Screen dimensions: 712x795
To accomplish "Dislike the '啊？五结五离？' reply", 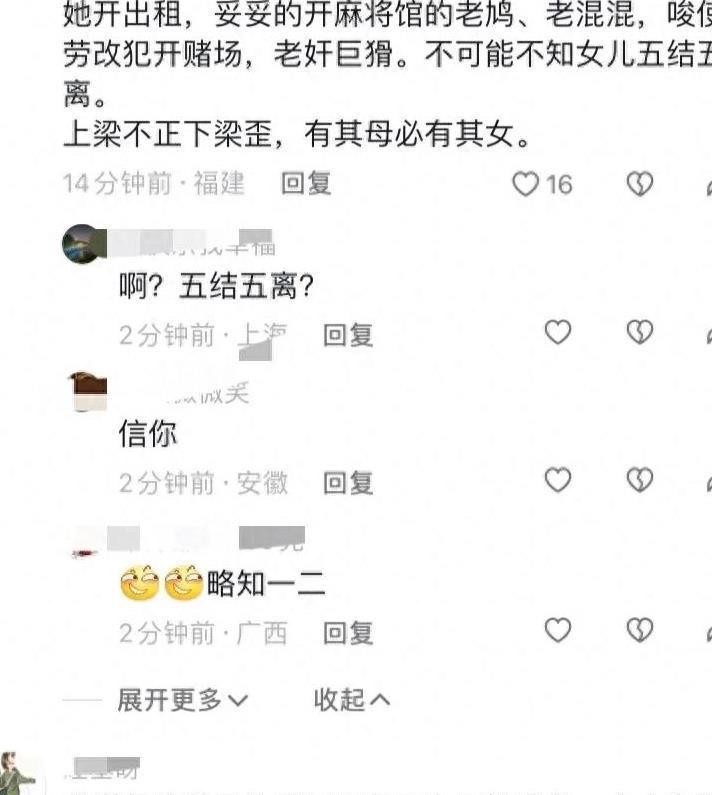I will [x=640, y=333].
